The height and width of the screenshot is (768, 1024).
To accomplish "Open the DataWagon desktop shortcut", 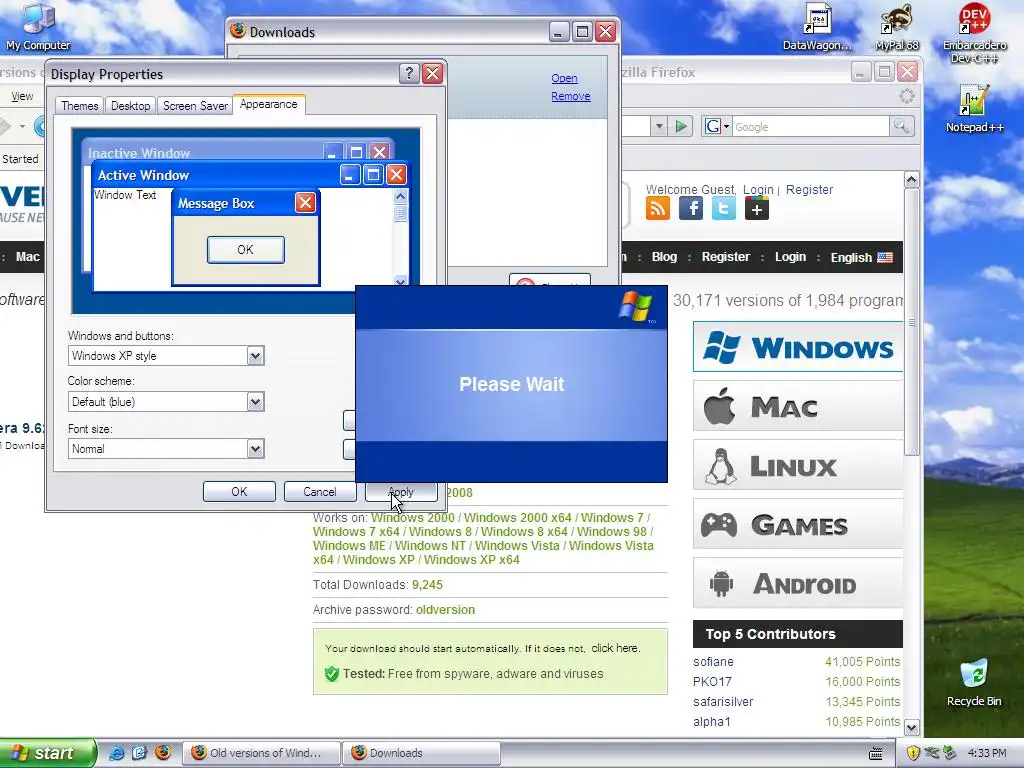I will tap(817, 26).
